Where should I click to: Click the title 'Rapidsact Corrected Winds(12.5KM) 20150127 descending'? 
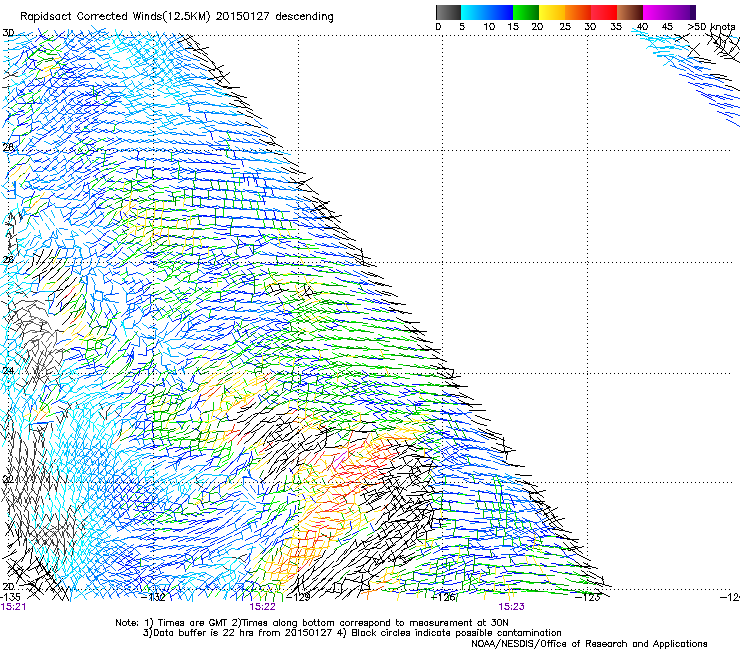[177, 17]
